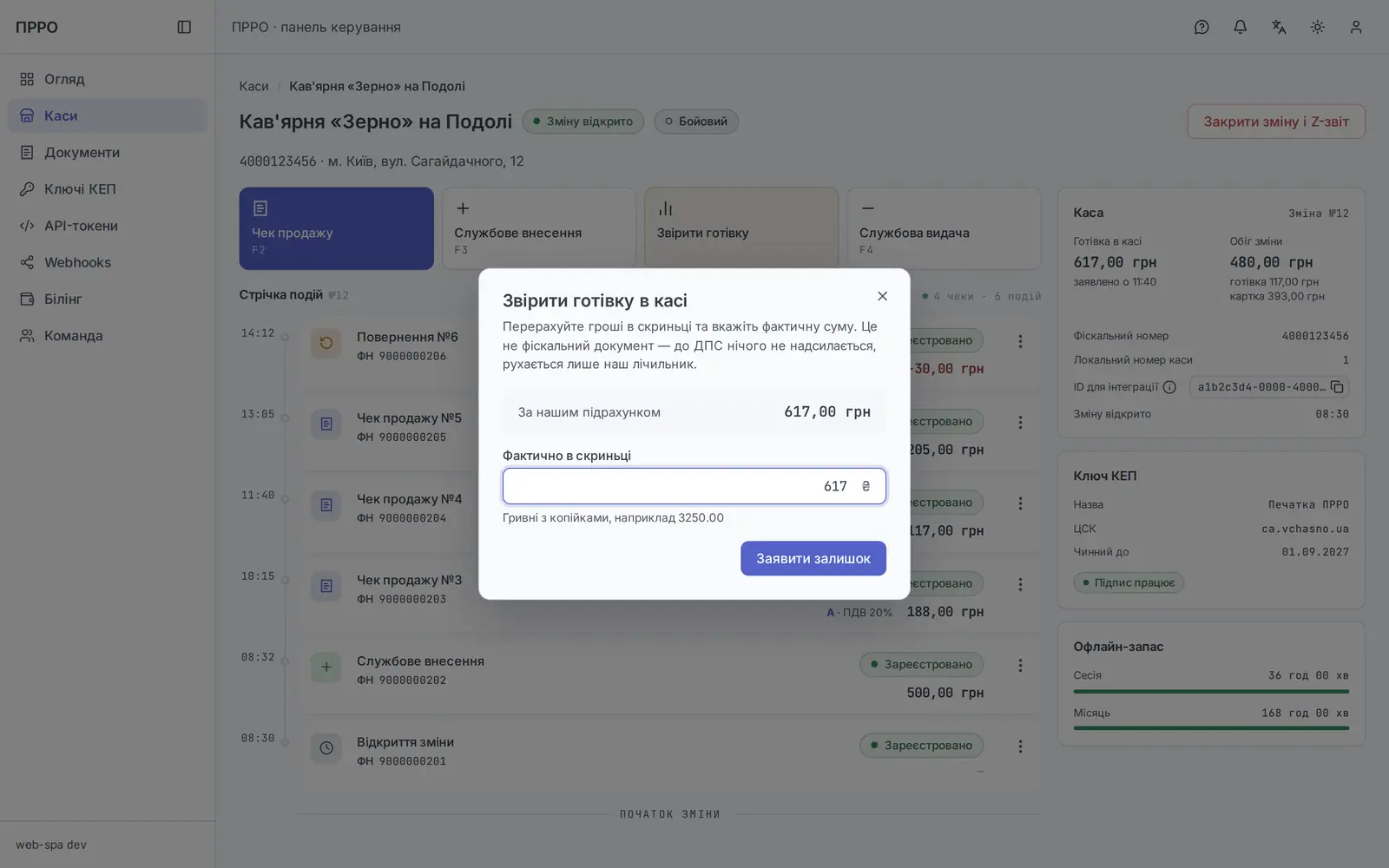Screen dimensions: 1389x868
Task: Close the Звірити готівку dialog
Action: (x=882, y=296)
